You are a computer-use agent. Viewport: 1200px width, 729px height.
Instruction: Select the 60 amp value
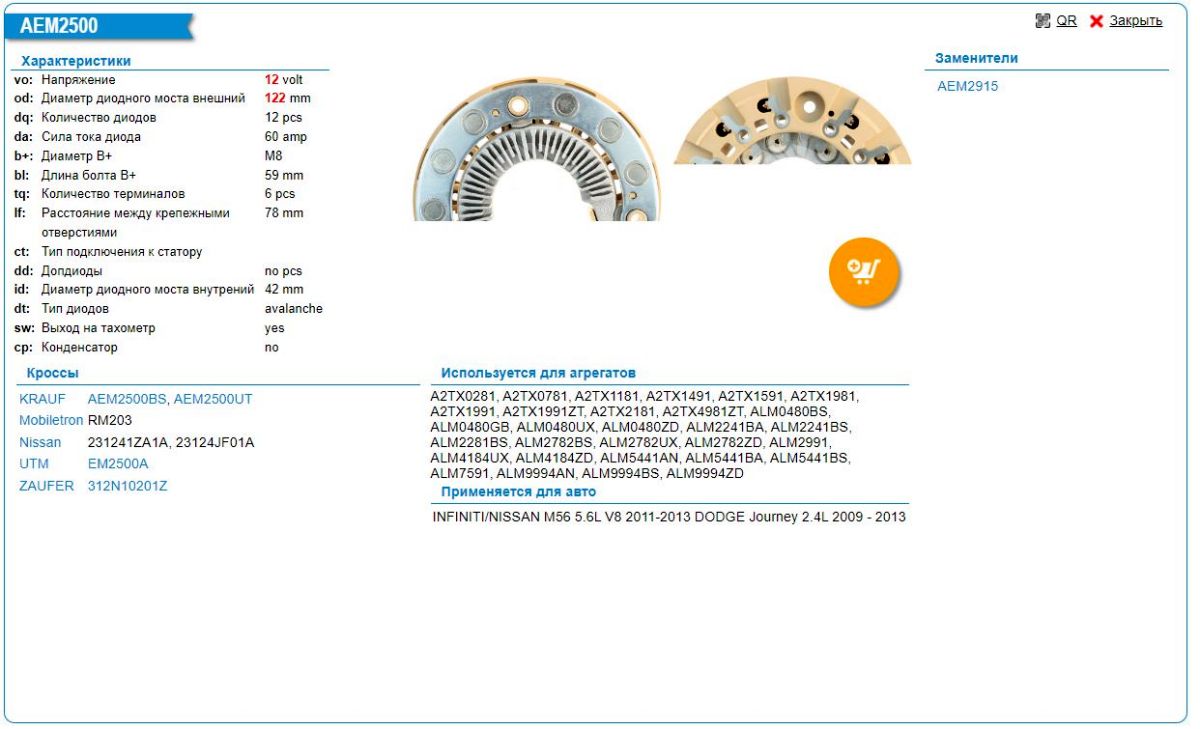[x=286, y=137]
